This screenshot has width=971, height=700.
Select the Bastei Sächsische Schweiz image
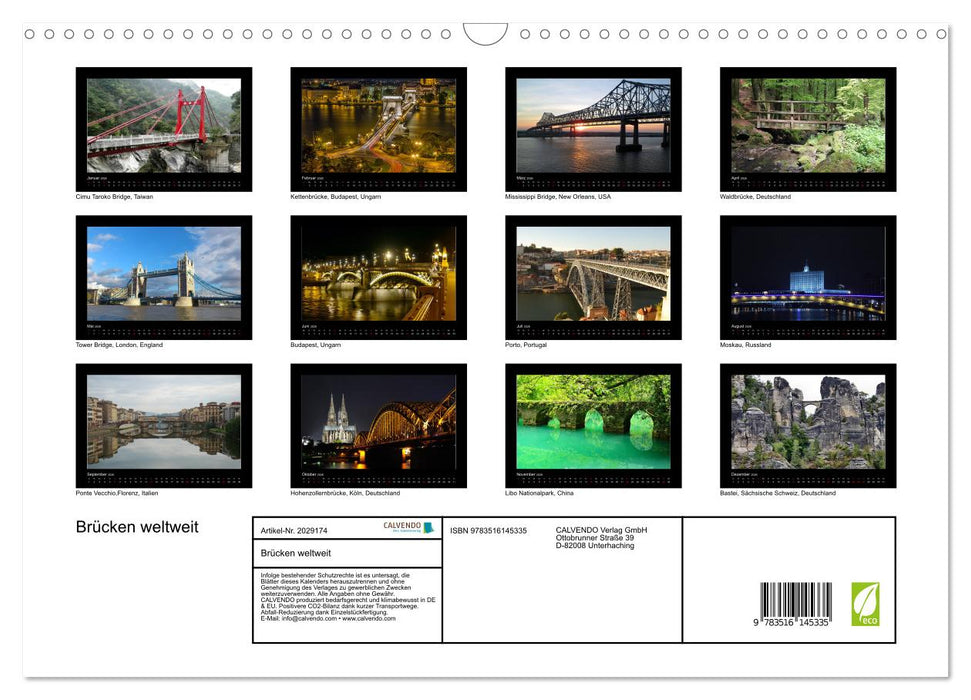coord(807,424)
